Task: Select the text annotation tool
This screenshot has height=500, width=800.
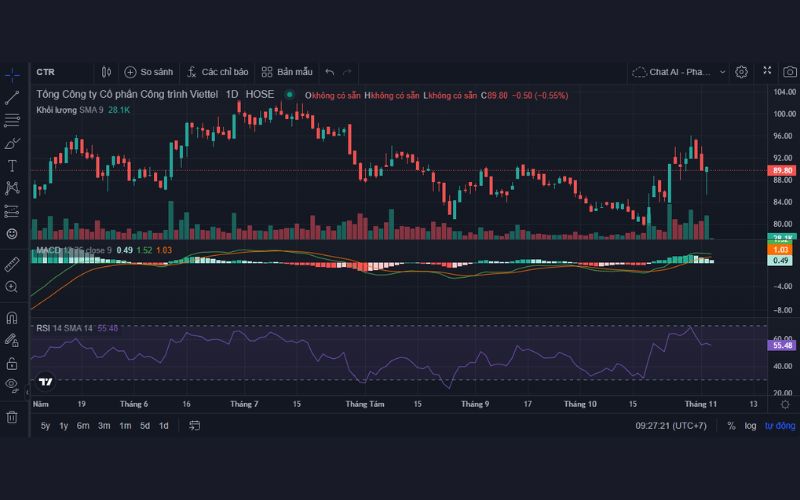Action: (x=12, y=165)
